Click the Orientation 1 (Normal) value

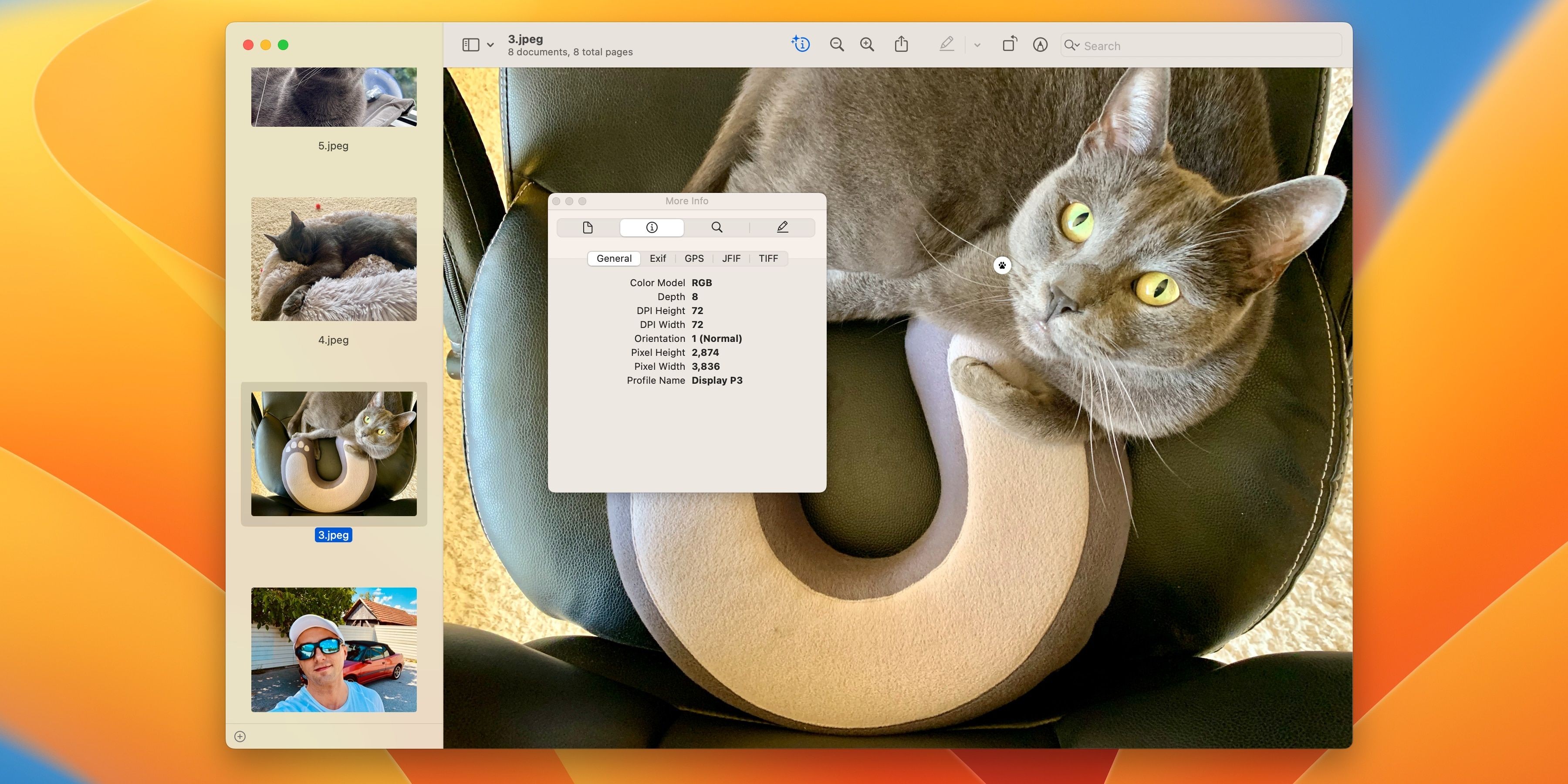pyautogui.click(x=716, y=338)
